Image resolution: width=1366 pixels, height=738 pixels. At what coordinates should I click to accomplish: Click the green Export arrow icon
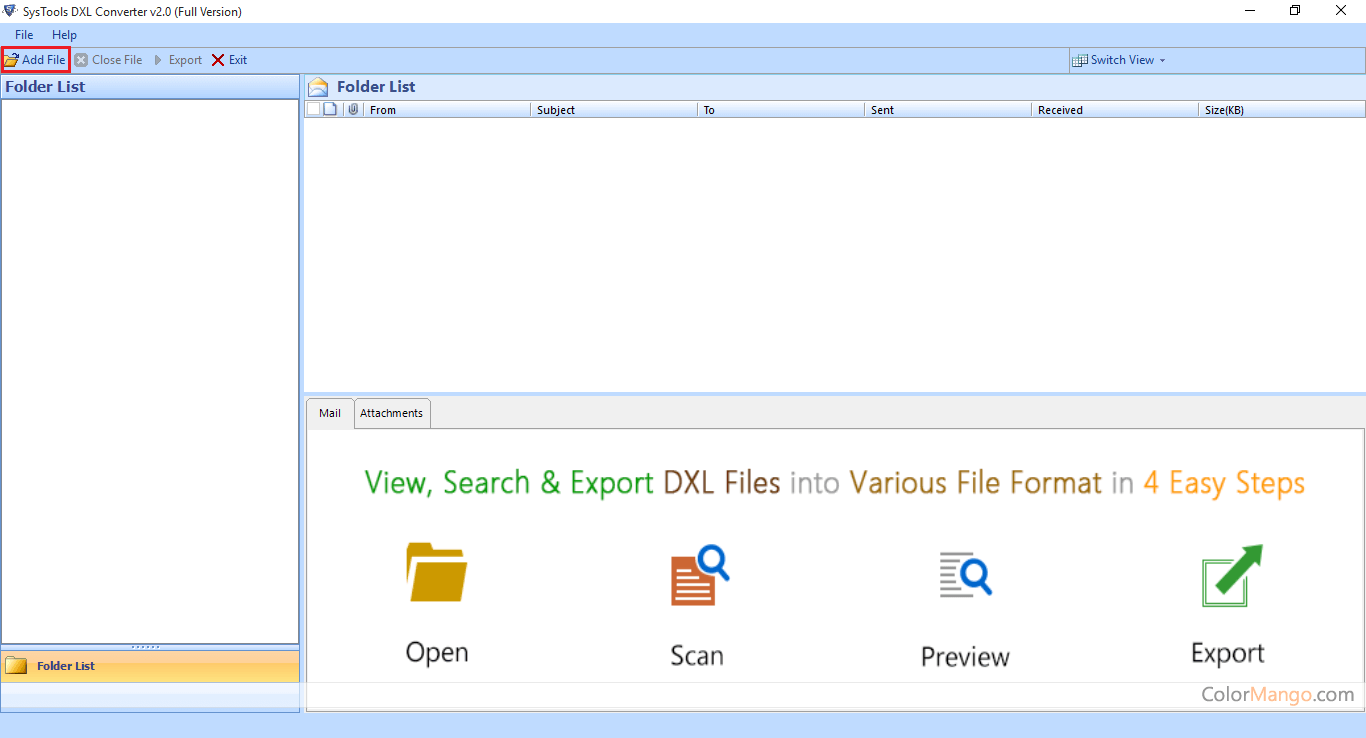pos(1232,575)
